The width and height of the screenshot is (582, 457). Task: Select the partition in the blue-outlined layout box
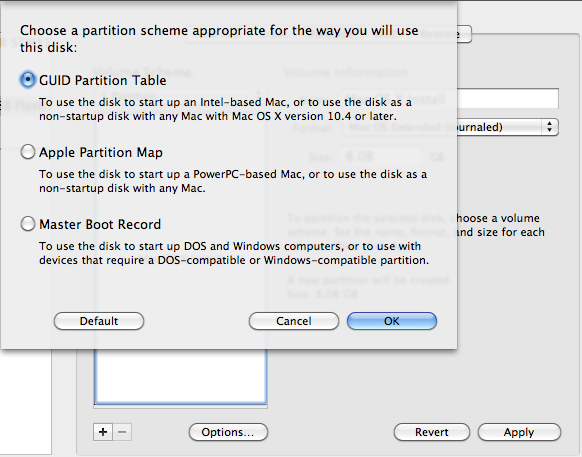pyautogui.click(x=180, y=376)
